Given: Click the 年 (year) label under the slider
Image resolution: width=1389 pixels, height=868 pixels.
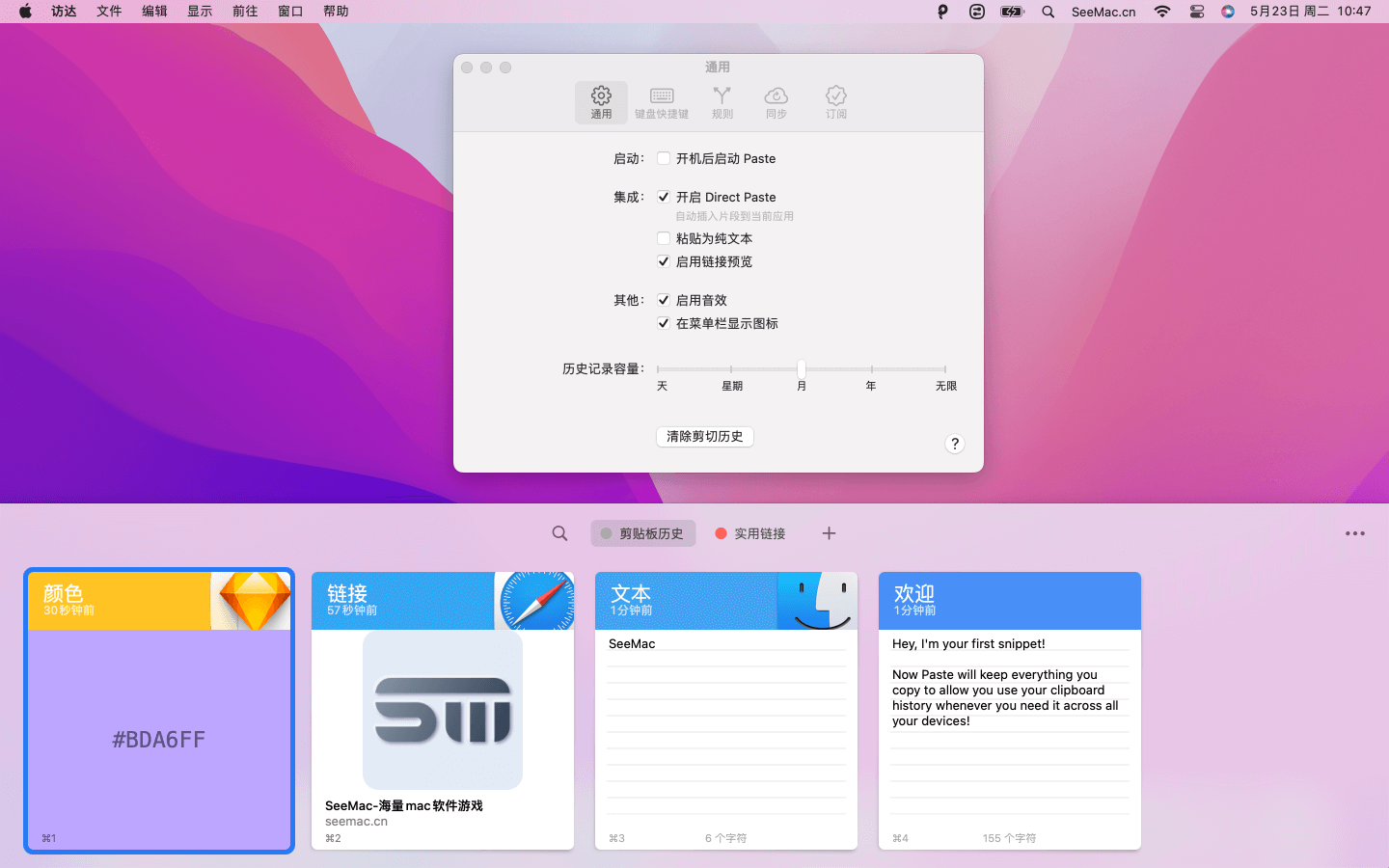Looking at the screenshot, I should pyautogui.click(x=871, y=386).
